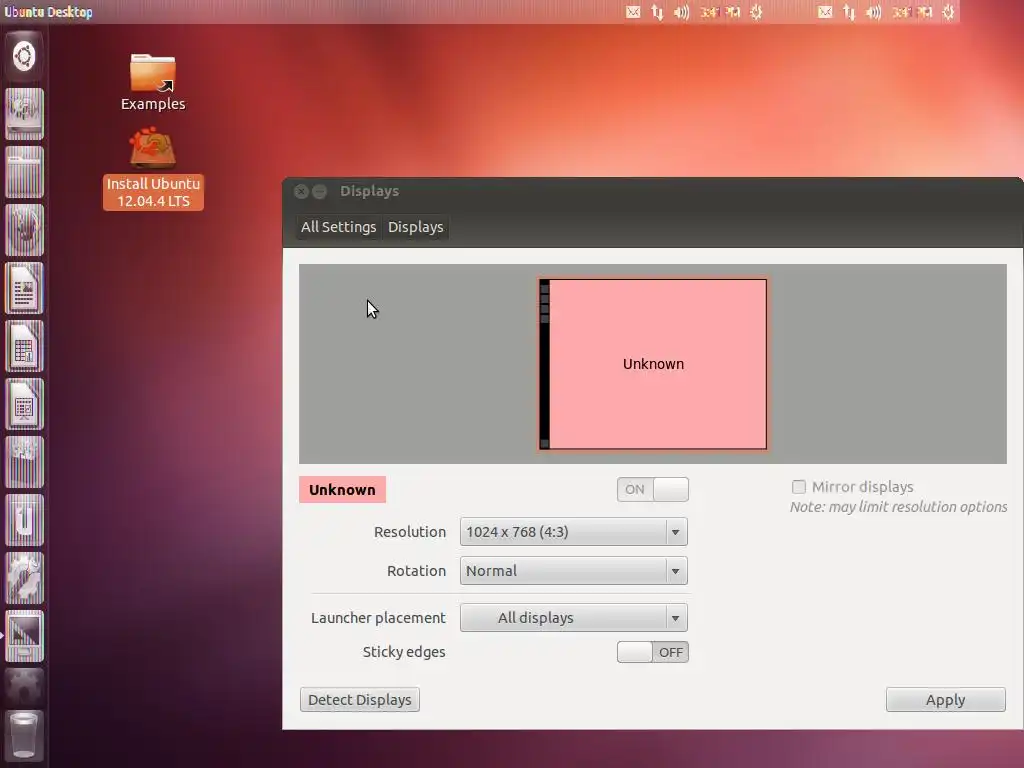
Task: Click the pink Unknown display name label
Action: coord(342,490)
